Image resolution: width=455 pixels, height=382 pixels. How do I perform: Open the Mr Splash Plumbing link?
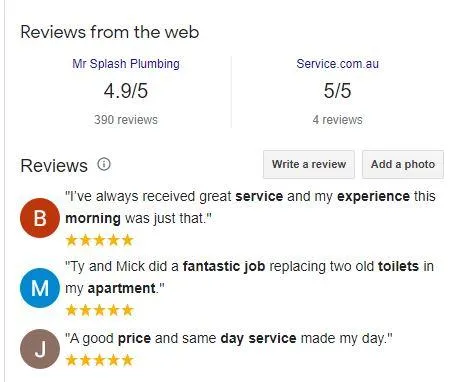pos(126,64)
